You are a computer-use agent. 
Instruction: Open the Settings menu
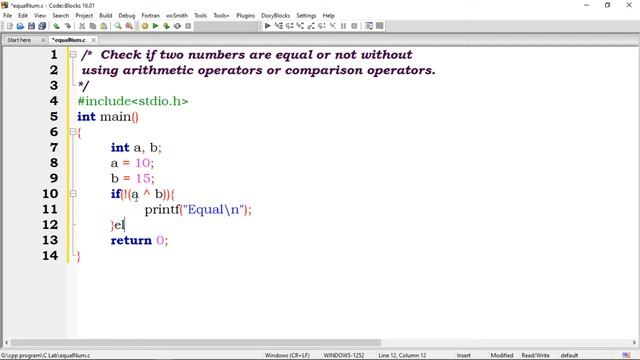coord(306,16)
